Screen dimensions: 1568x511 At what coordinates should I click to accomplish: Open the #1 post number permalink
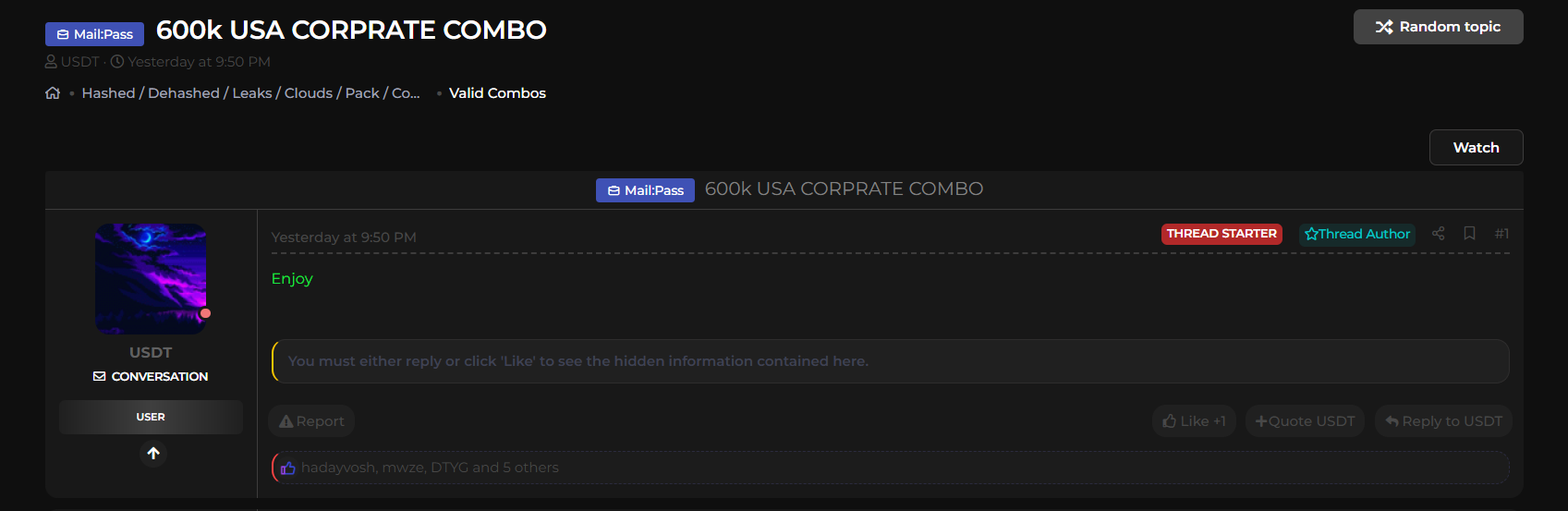click(1501, 234)
